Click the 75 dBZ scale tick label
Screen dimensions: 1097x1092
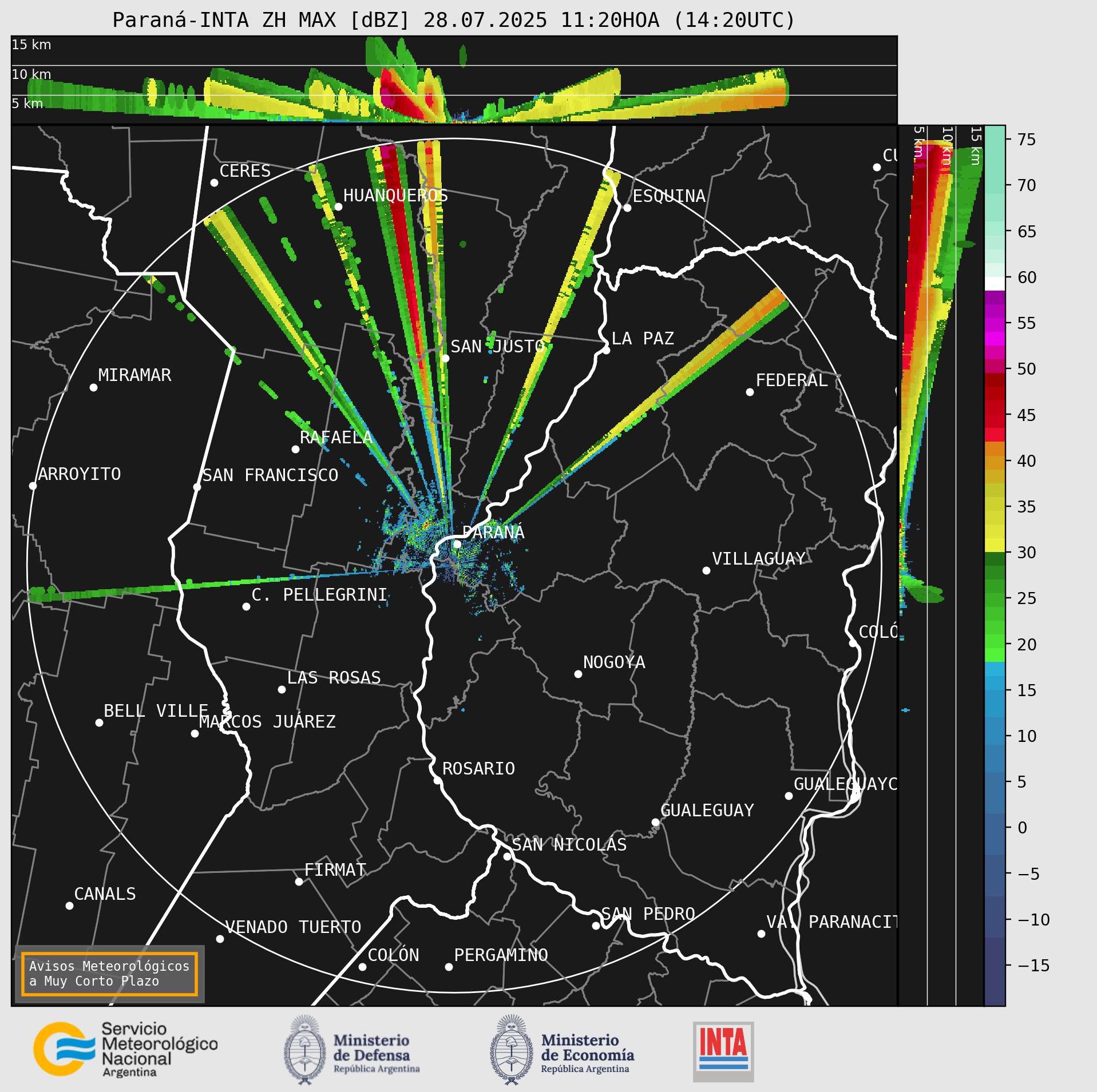(1027, 140)
